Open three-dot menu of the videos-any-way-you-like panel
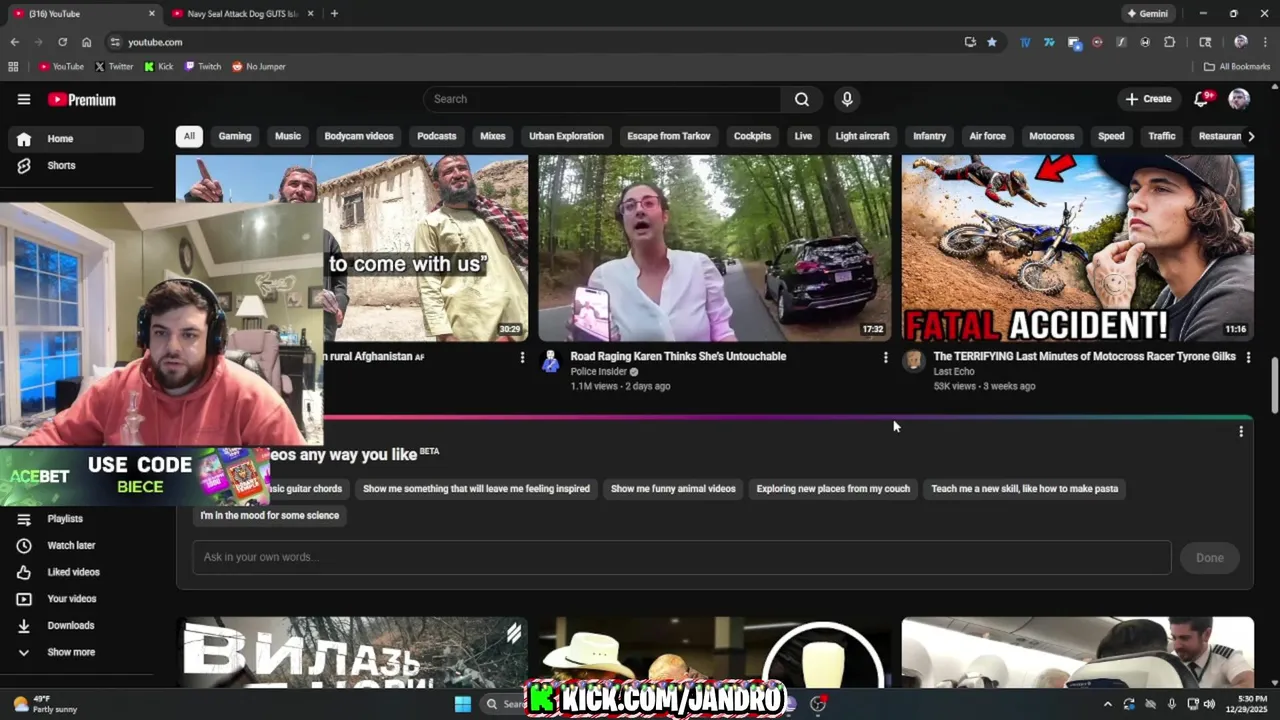The image size is (1280, 720). coord(1241,432)
